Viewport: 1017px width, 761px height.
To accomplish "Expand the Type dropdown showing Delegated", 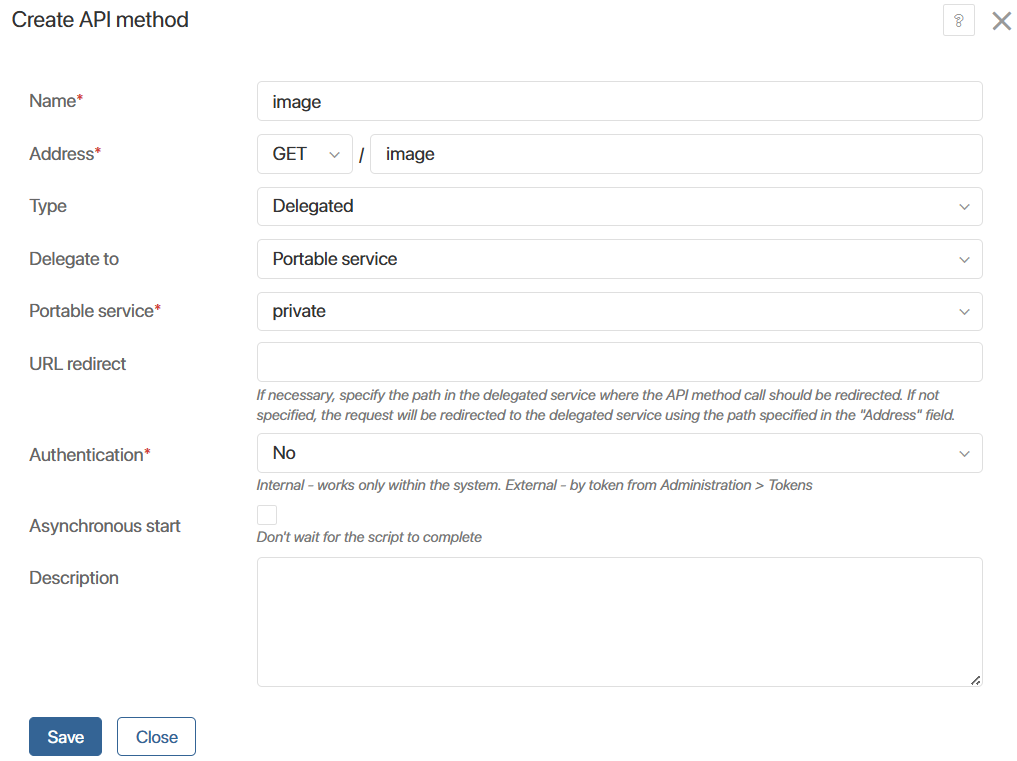I will 620,206.
